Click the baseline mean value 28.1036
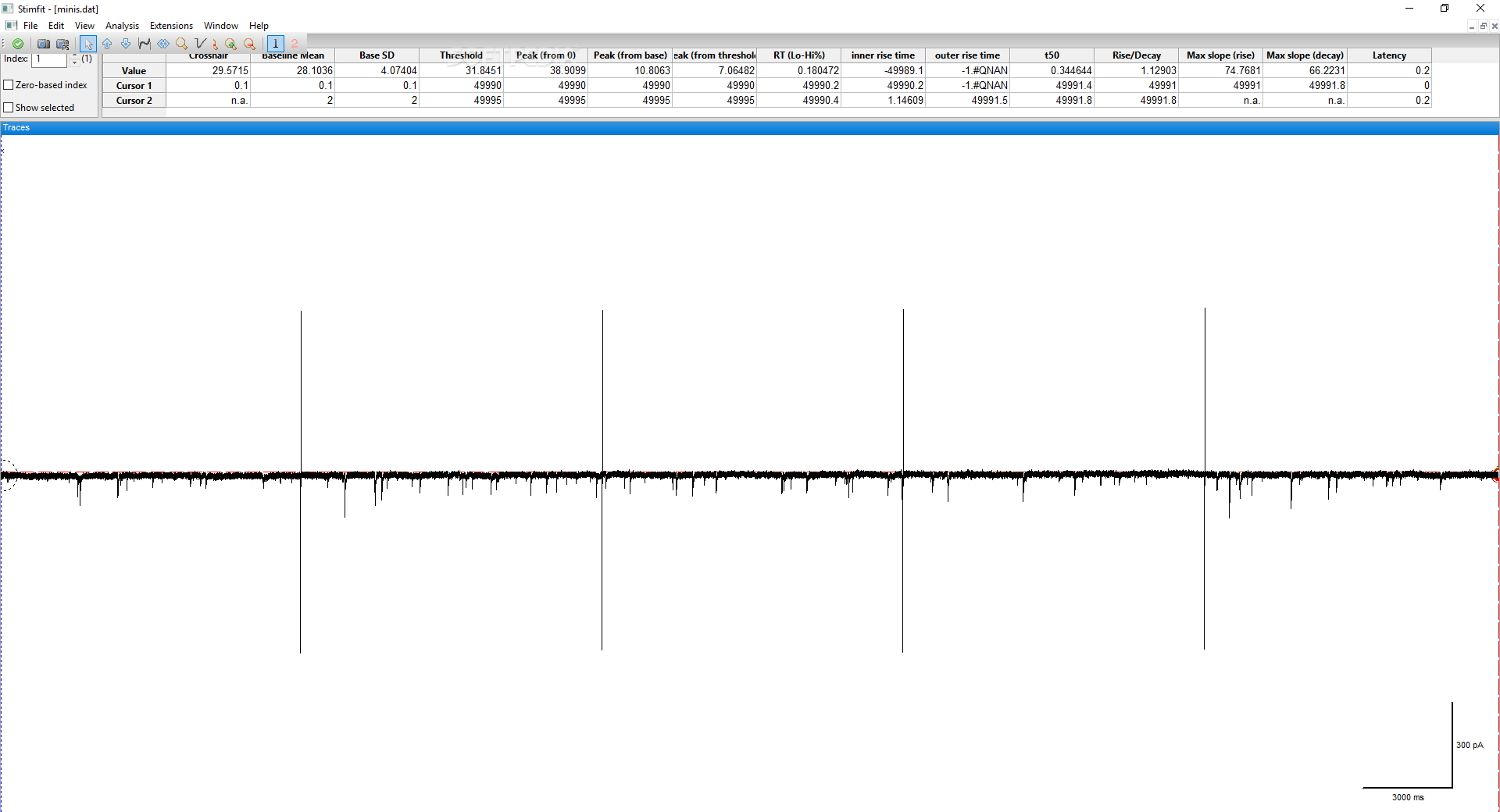The height and width of the screenshot is (812, 1500). pos(292,71)
